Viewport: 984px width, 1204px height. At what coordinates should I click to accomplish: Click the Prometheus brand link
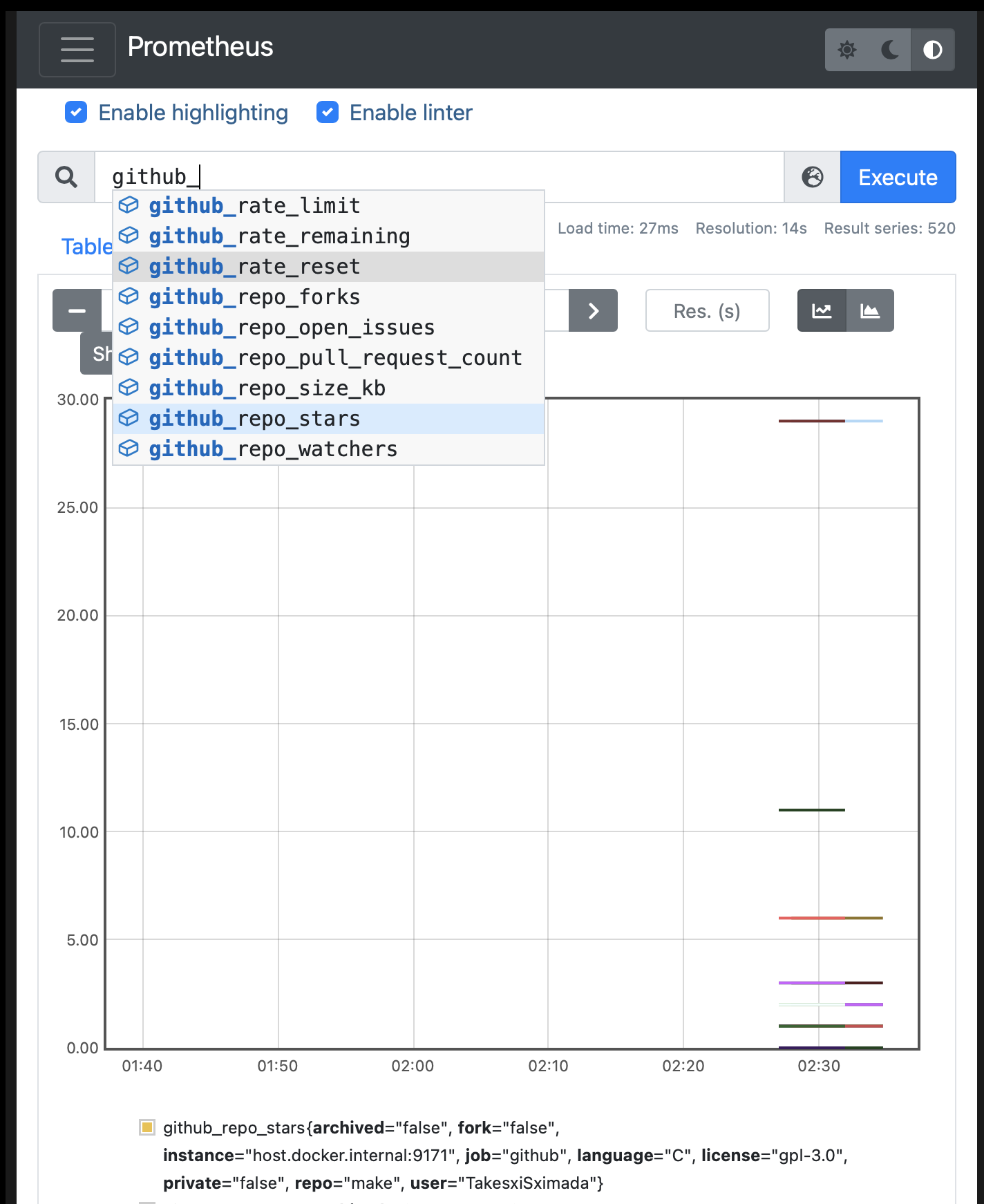click(200, 47)
